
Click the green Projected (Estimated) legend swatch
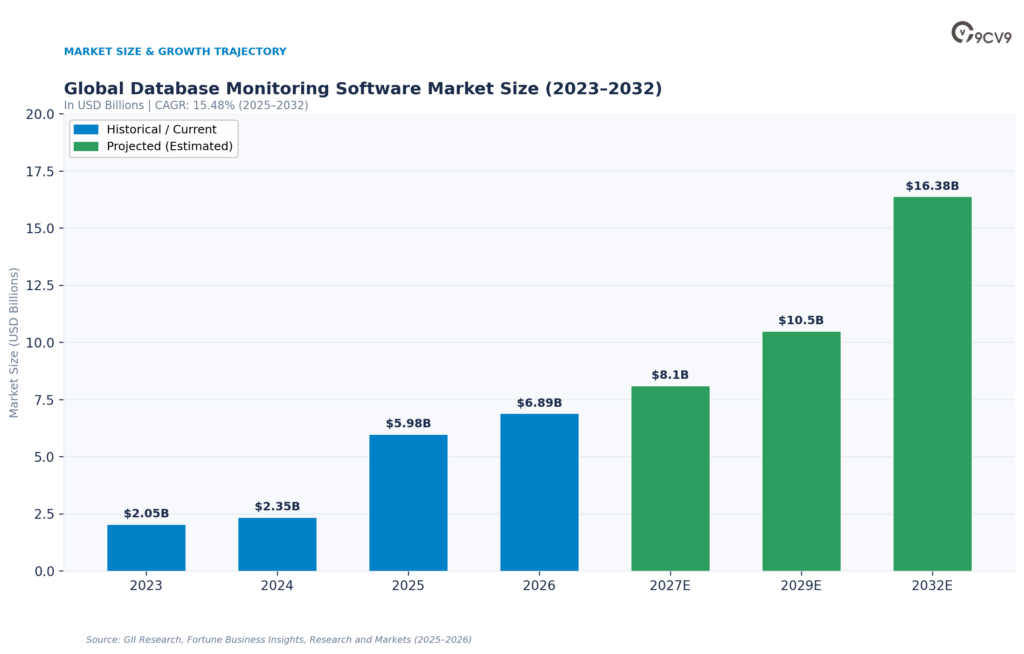coord(86,146)
